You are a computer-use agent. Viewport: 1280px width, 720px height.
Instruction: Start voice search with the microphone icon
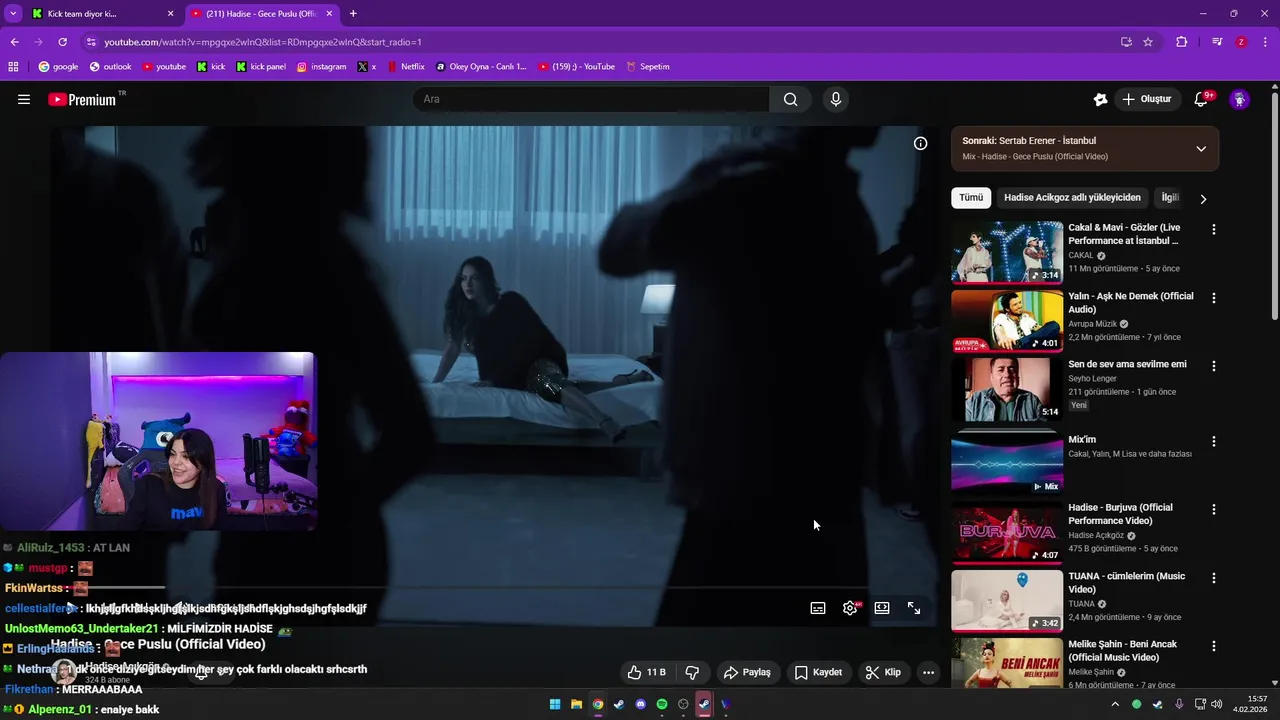[836, 99]
